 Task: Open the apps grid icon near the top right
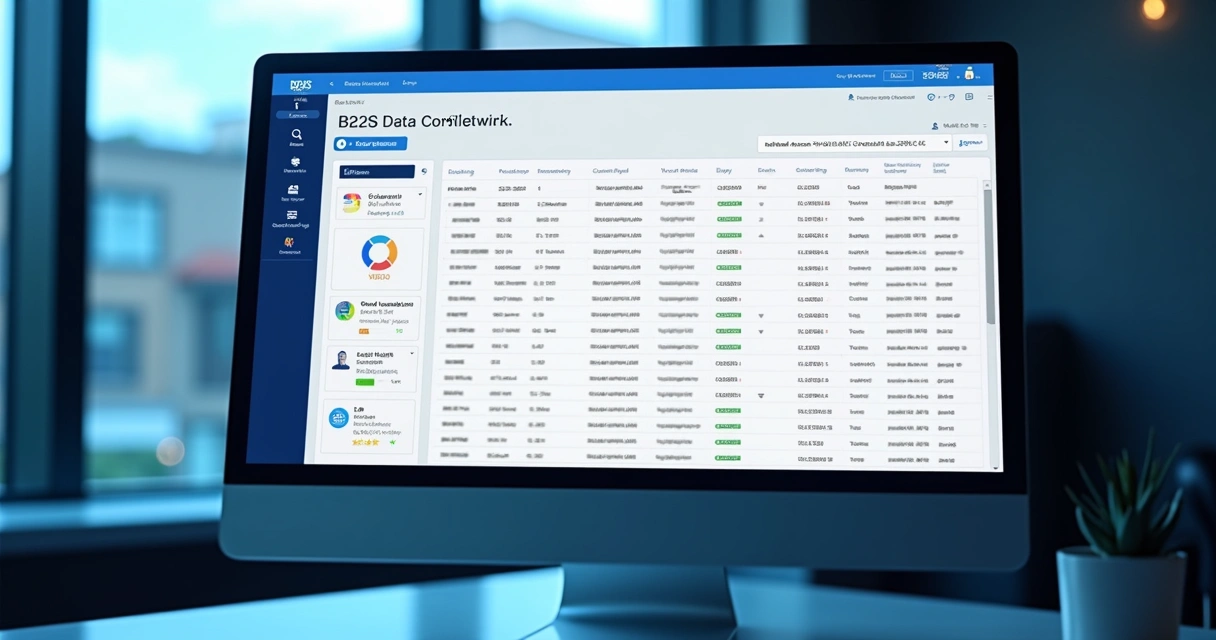pyautogui.click(x=970, y=97)
